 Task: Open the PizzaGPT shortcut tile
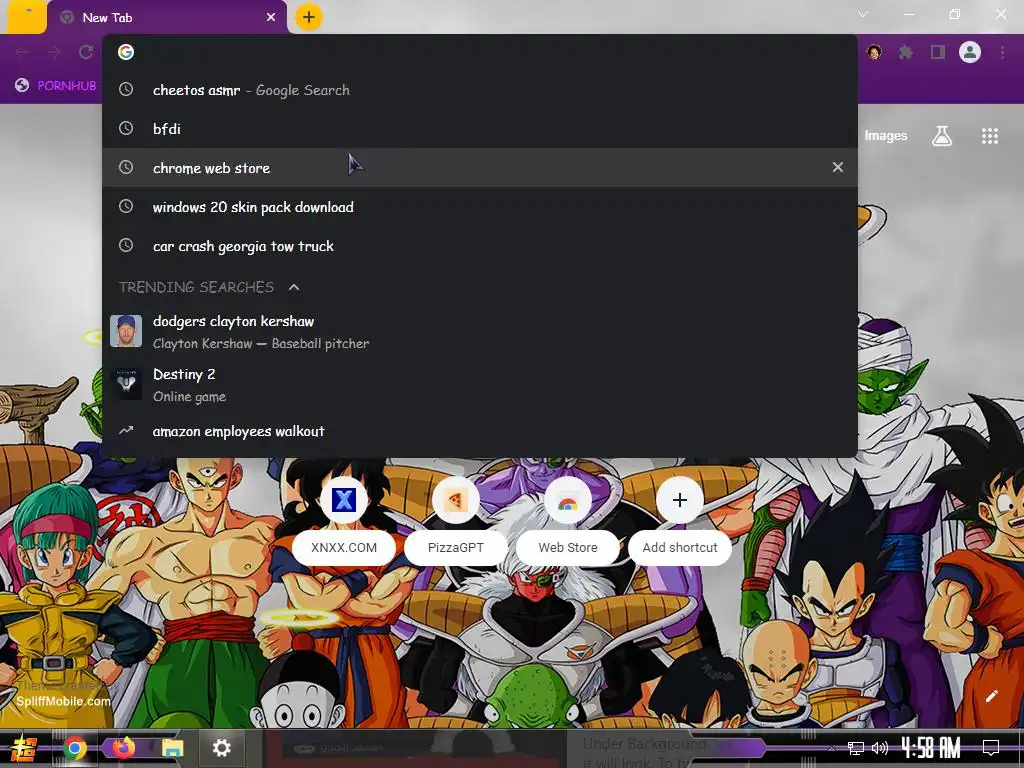(x=456, y=521)
